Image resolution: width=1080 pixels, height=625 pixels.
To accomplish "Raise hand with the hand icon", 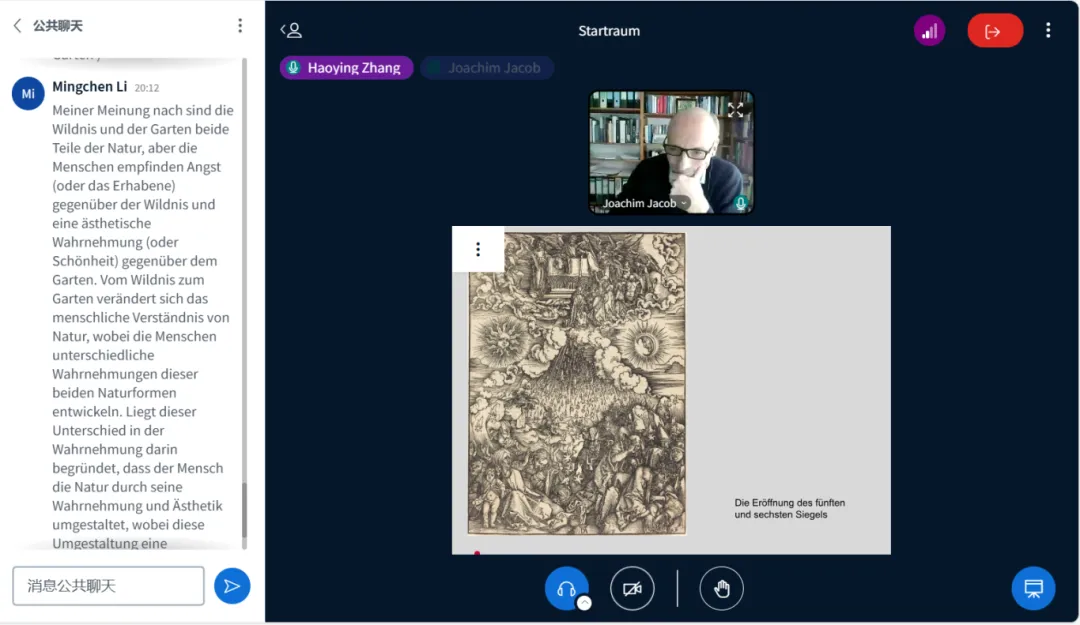I will (x=721, y=588).
